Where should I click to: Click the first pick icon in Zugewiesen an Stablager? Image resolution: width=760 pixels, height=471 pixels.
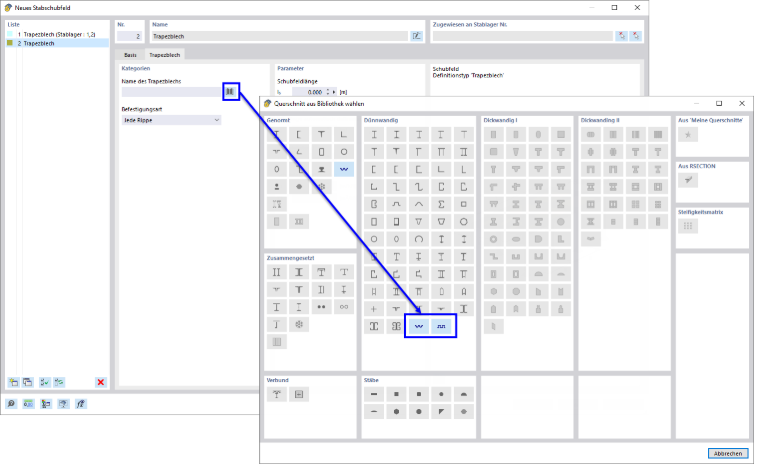pos(621,36)
